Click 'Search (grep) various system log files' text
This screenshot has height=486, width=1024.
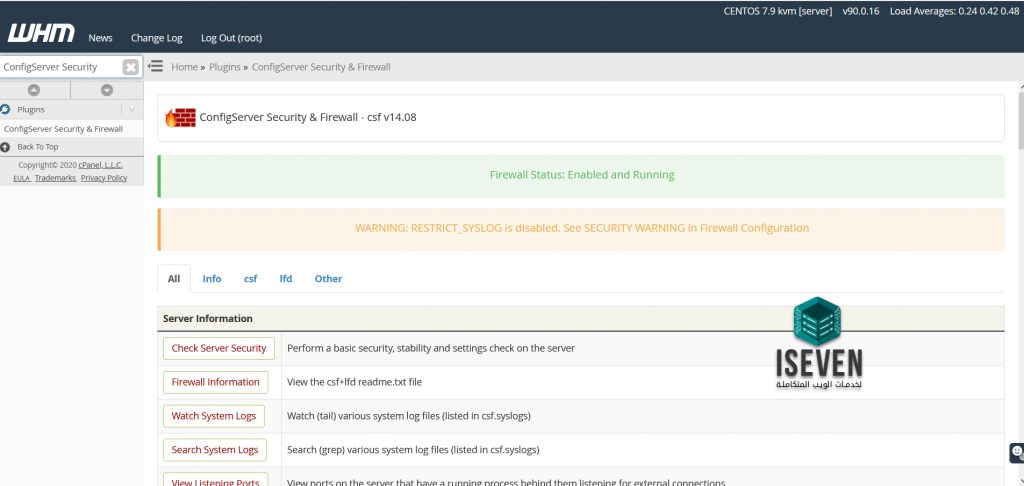[413, 449]
